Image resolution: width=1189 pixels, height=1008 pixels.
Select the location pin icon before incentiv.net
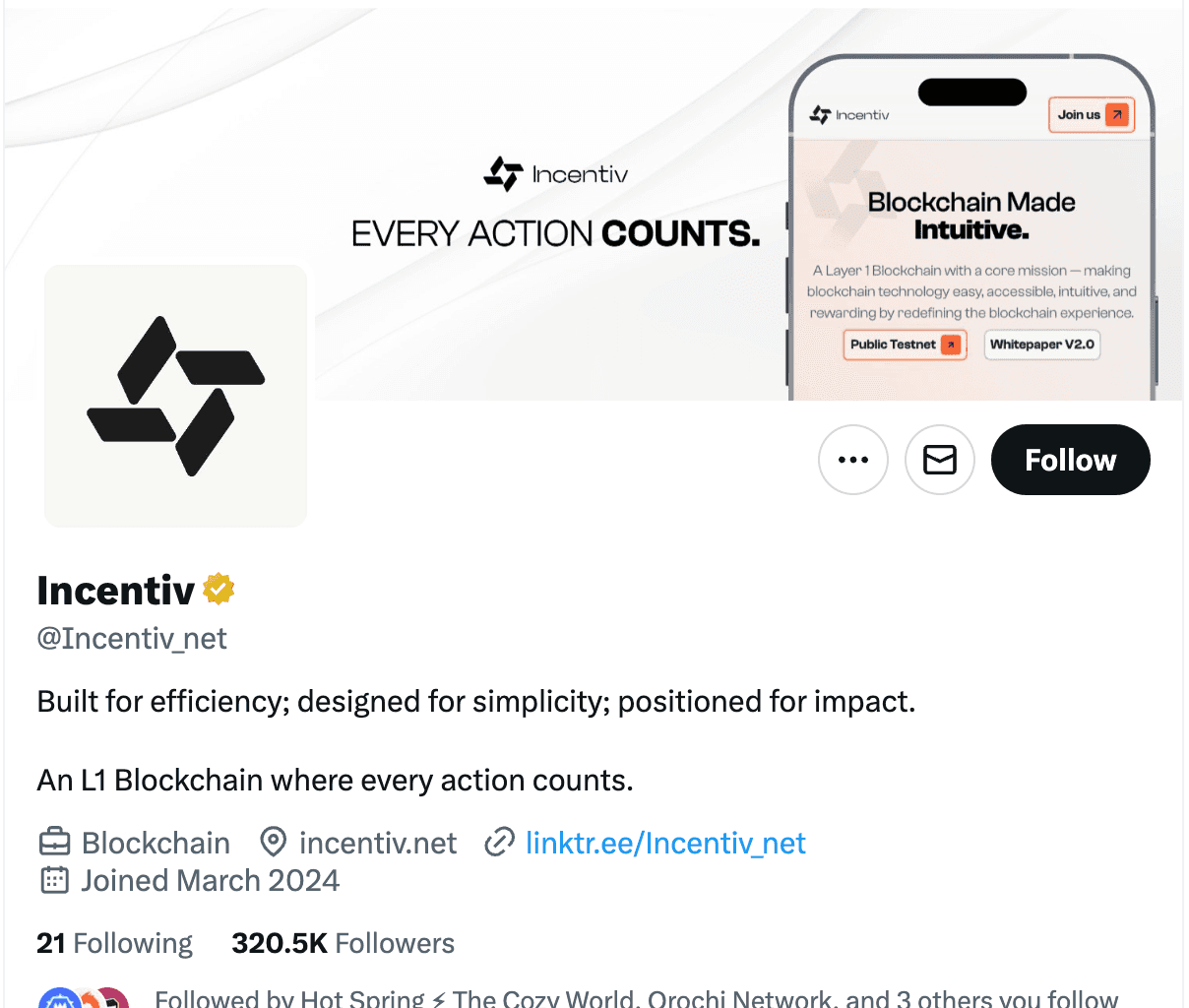[274, 842]
